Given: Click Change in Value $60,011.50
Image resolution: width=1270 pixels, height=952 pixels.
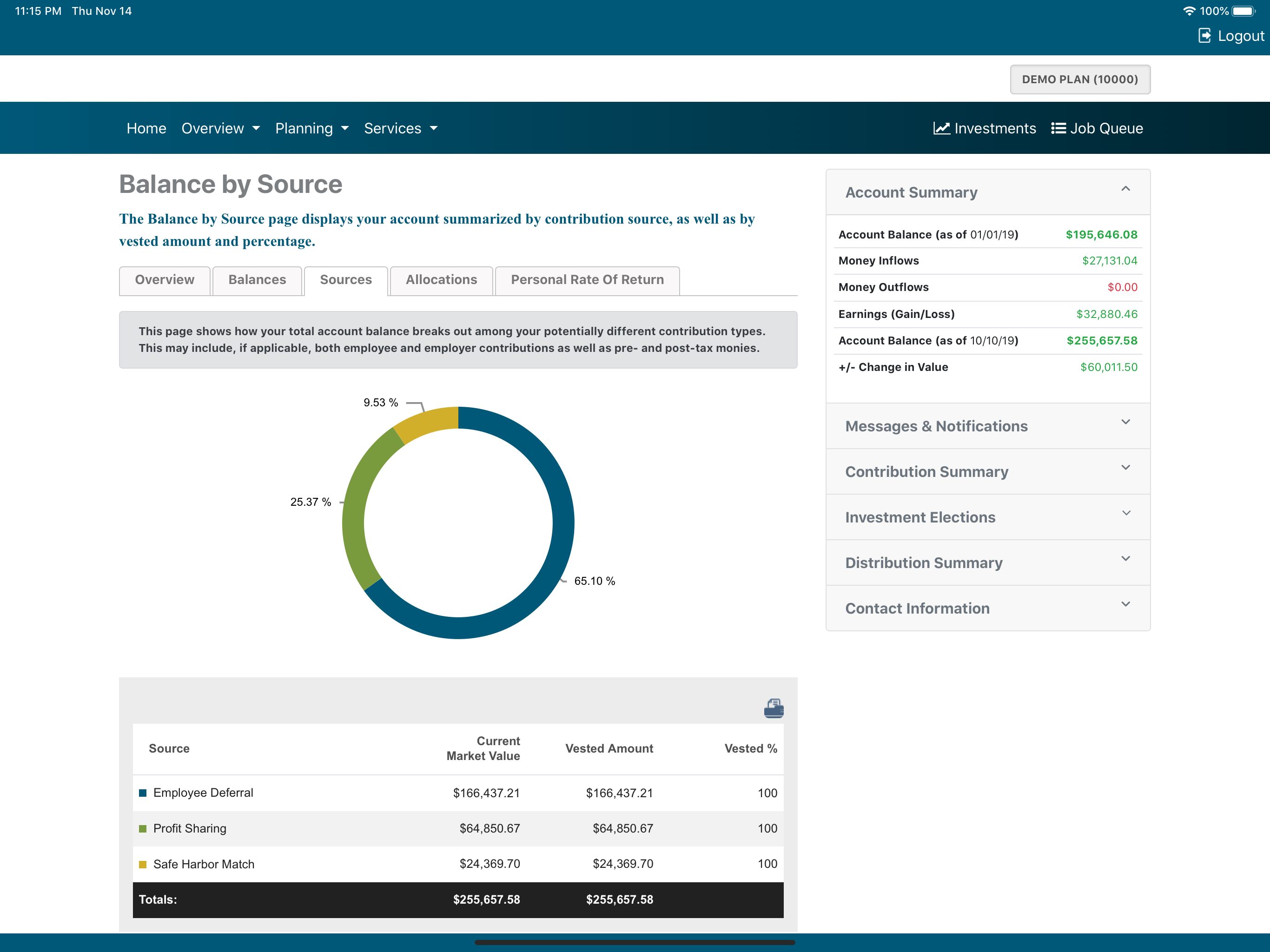Looking at the screenshot, I should pos(1109,367).
